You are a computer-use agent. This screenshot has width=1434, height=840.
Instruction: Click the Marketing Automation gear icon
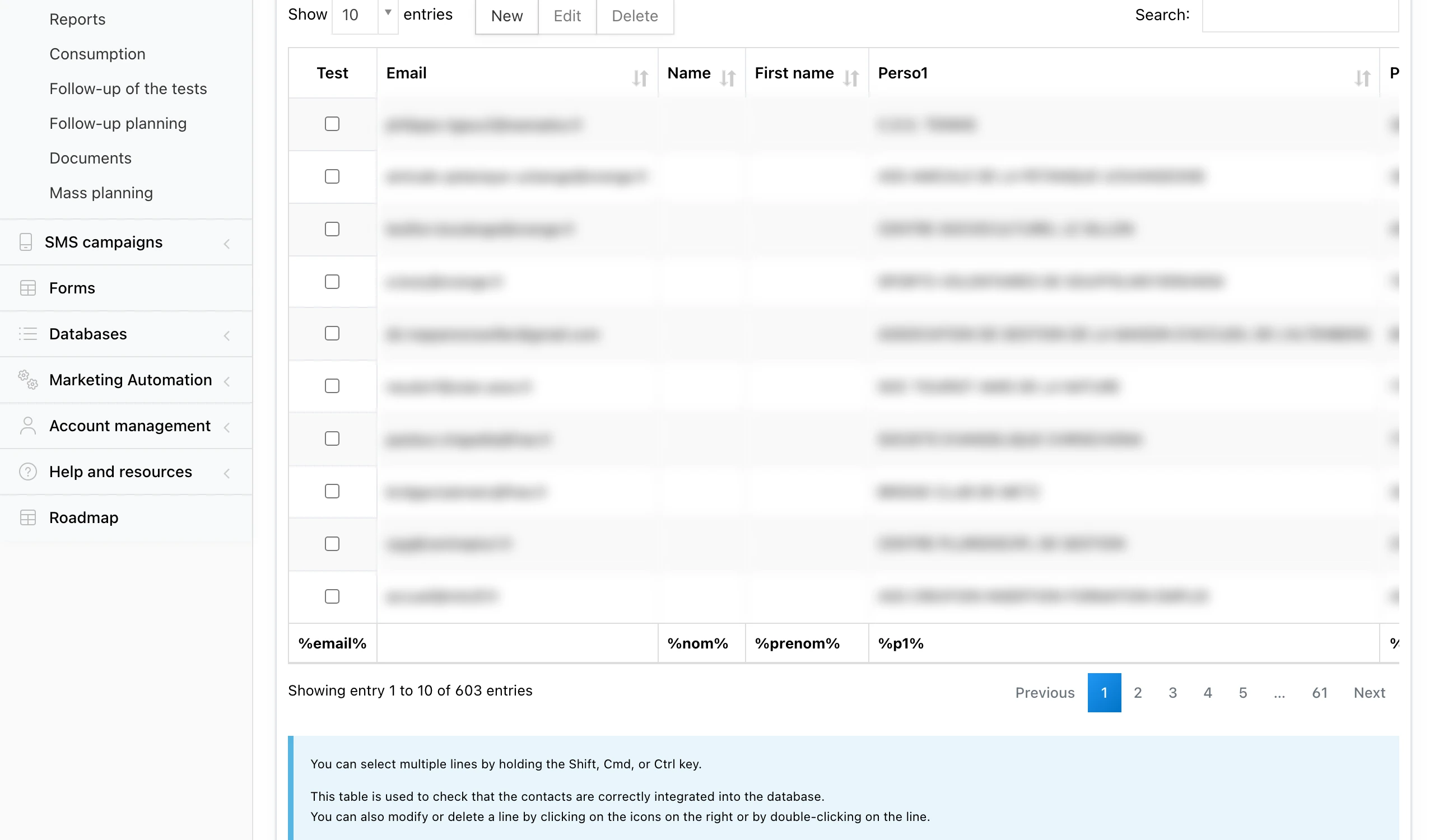(27, 380)
